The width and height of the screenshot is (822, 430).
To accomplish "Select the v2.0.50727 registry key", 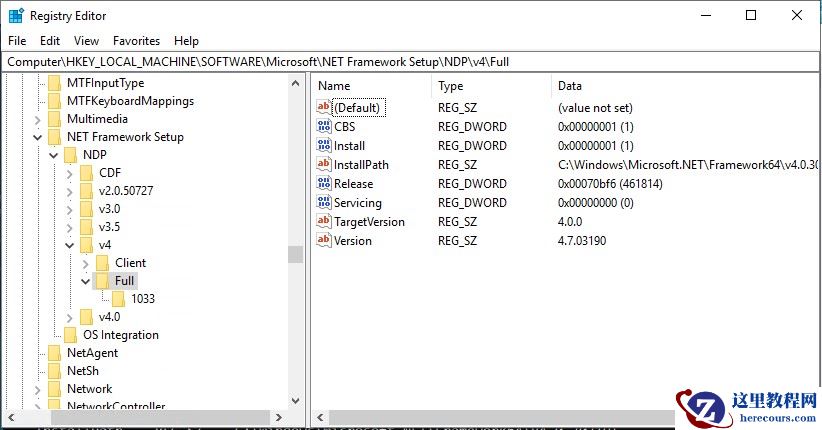I will [125, 191].
